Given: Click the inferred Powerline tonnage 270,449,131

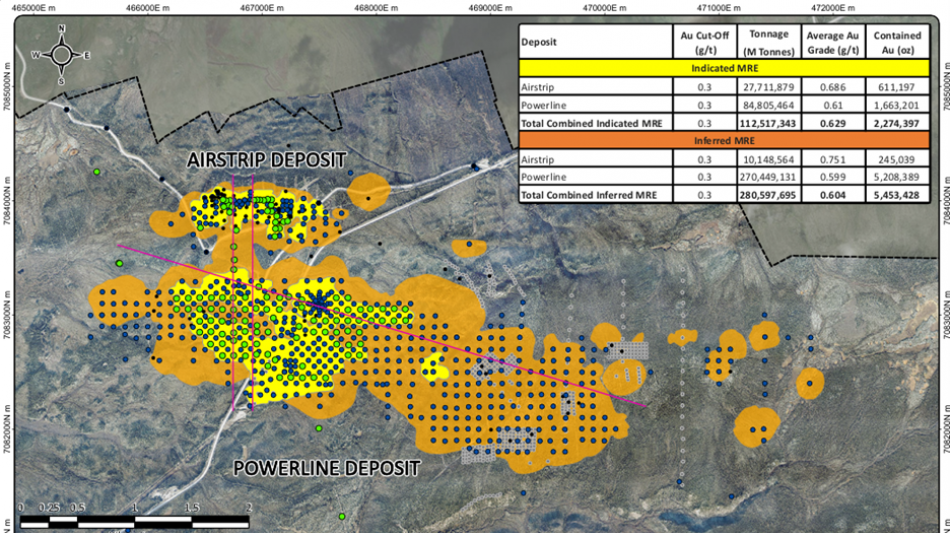Looking at the screenshot, I should (x=768, y=177).
